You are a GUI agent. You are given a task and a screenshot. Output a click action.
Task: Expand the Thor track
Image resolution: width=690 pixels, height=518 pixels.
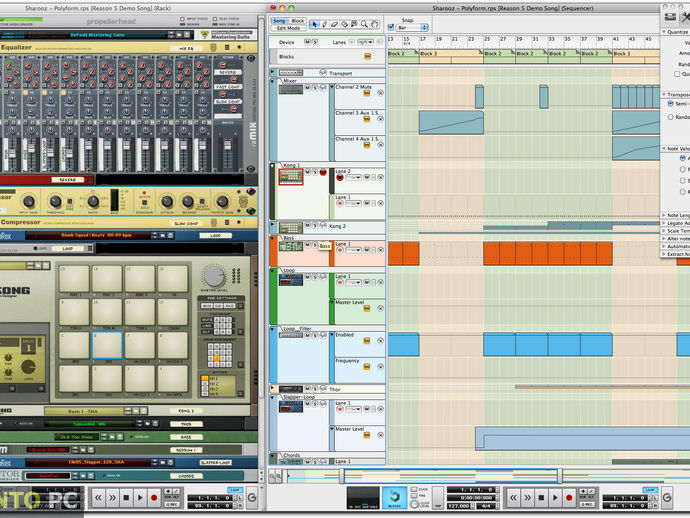pos(273,388)
